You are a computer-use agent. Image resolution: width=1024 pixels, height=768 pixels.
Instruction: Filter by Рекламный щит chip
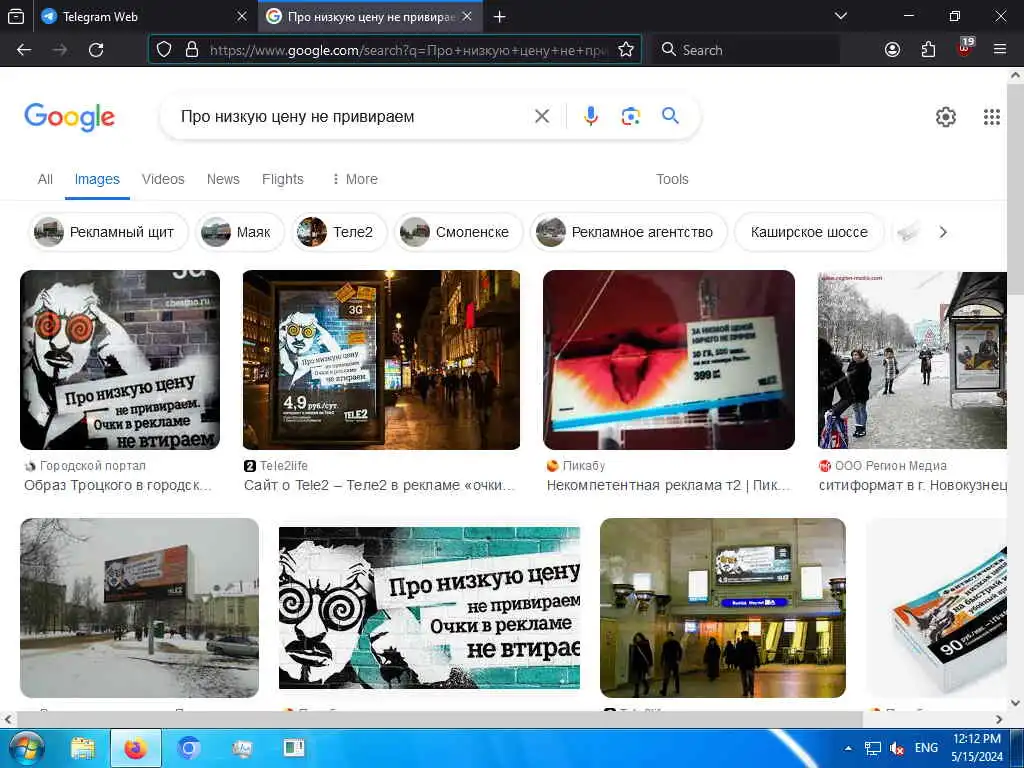(108, 232)
